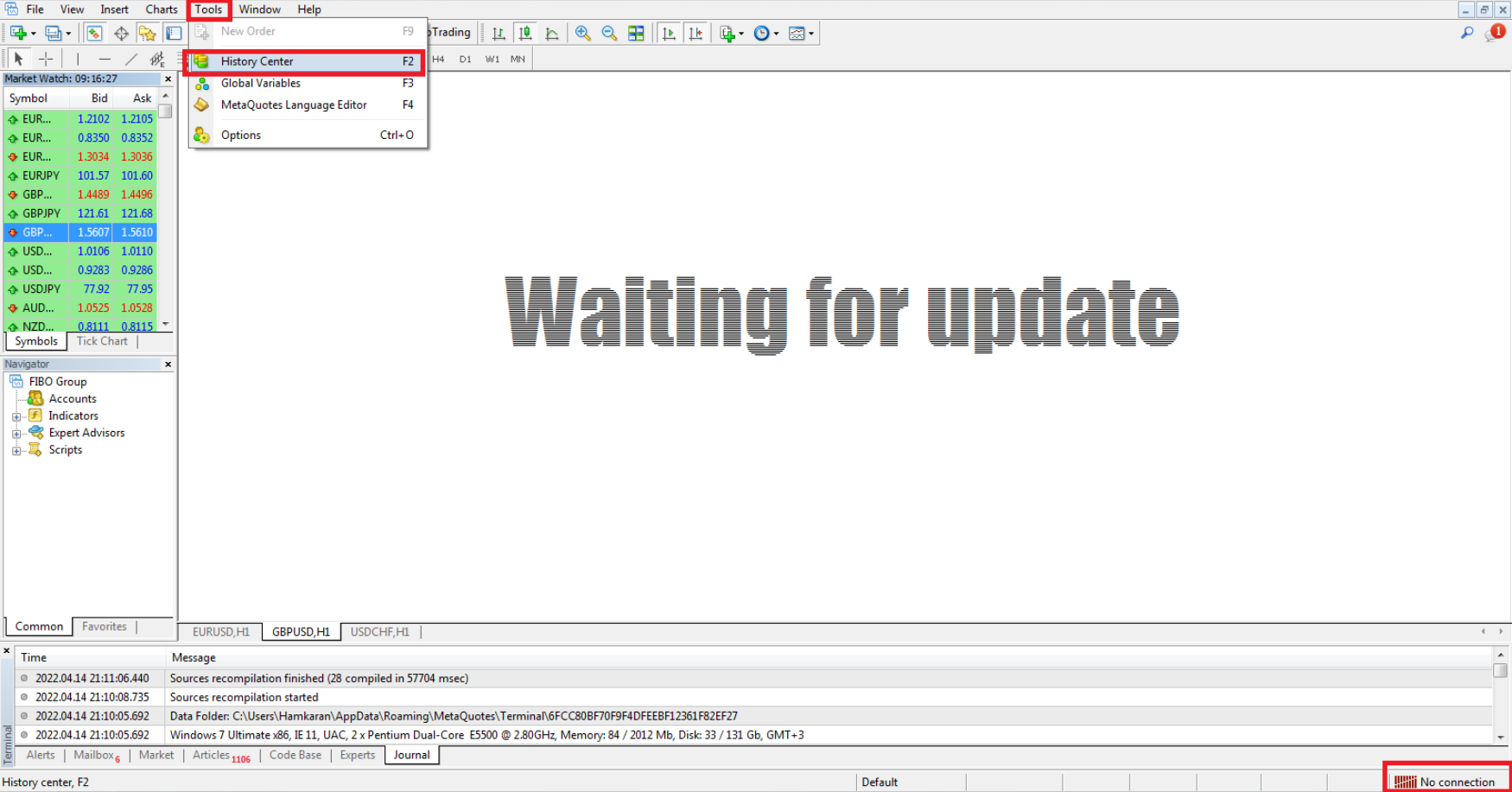Image resolution: width=1512 pixels, height=792 pixels.
Task: Select the W1 timeframe button
Action: click(x=492, y=59)
